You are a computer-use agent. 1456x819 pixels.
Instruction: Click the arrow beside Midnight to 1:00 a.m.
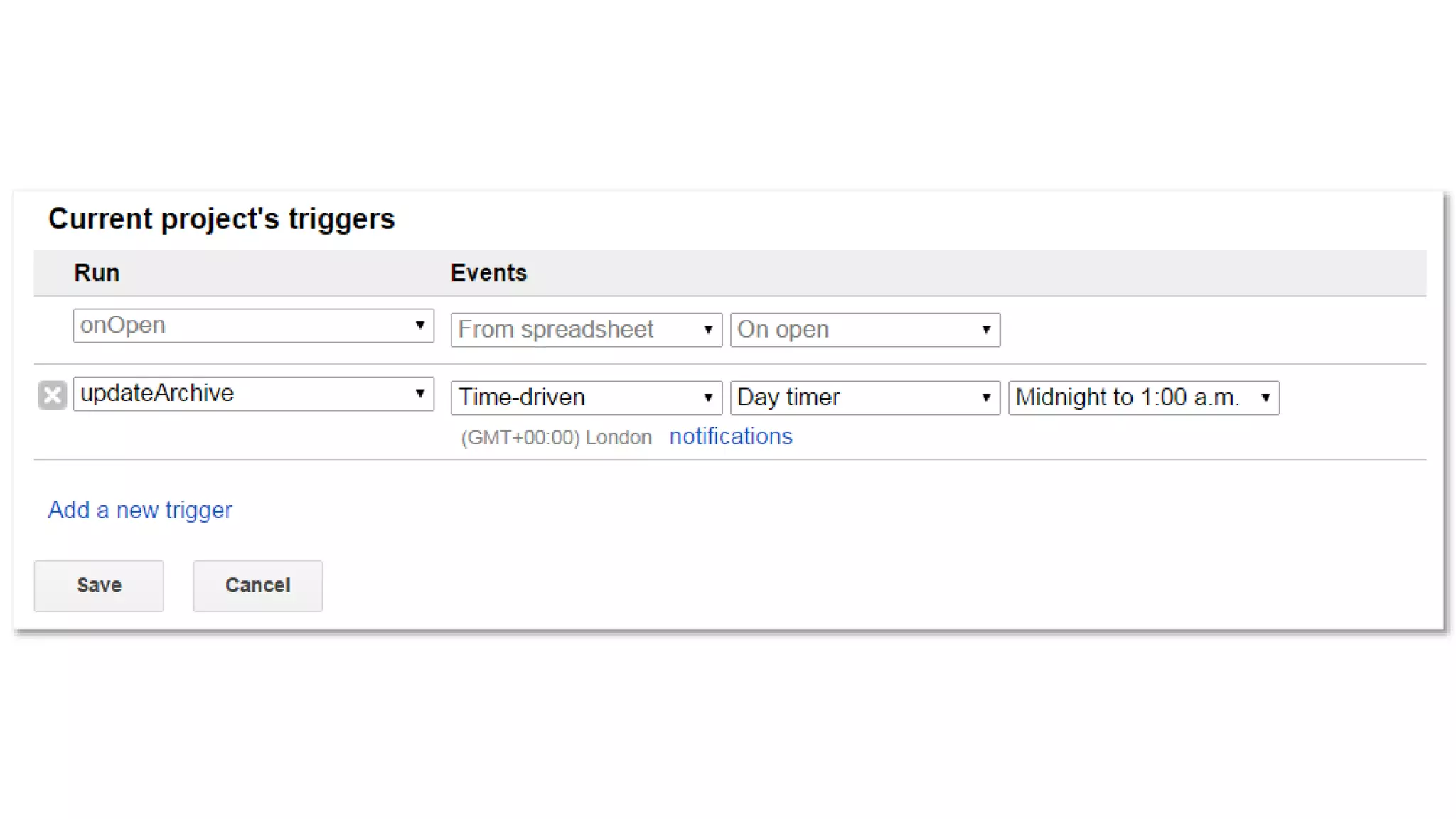pos(1265,397)
